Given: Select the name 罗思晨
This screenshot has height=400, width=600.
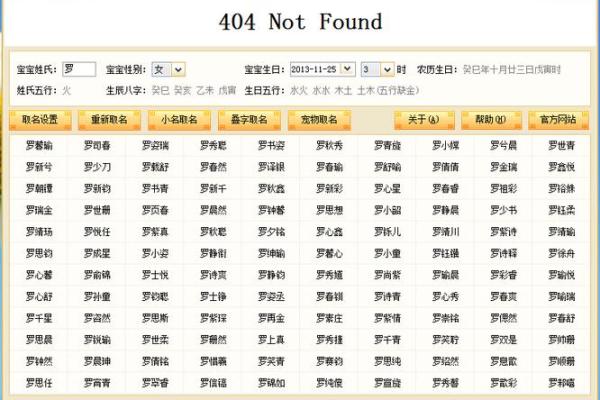Looking at the screenshot, I should 39,340.
